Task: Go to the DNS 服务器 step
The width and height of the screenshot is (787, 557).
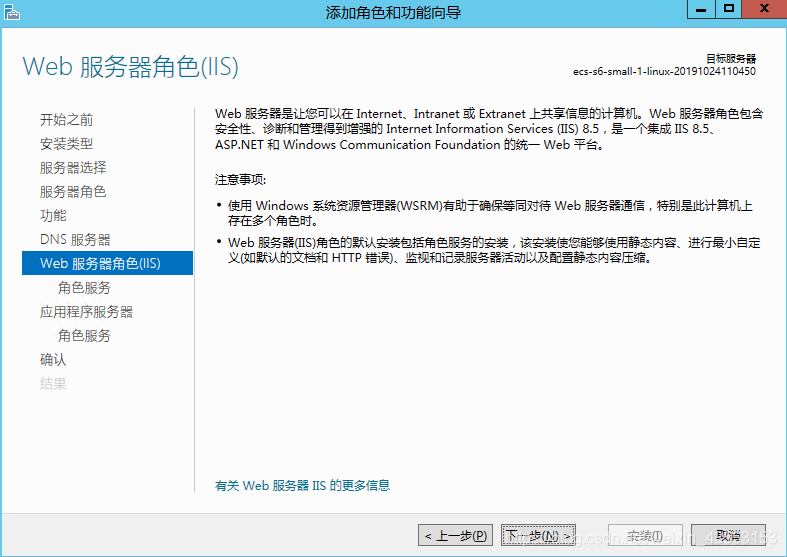Action: [75, 239]
